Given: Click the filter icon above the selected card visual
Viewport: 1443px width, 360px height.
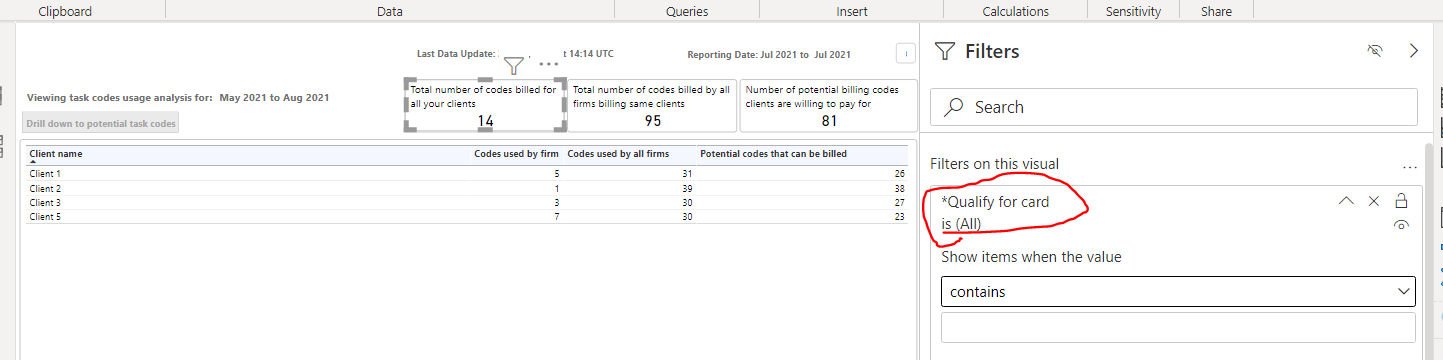Looking at the screenshot, I should coord(513,66).
